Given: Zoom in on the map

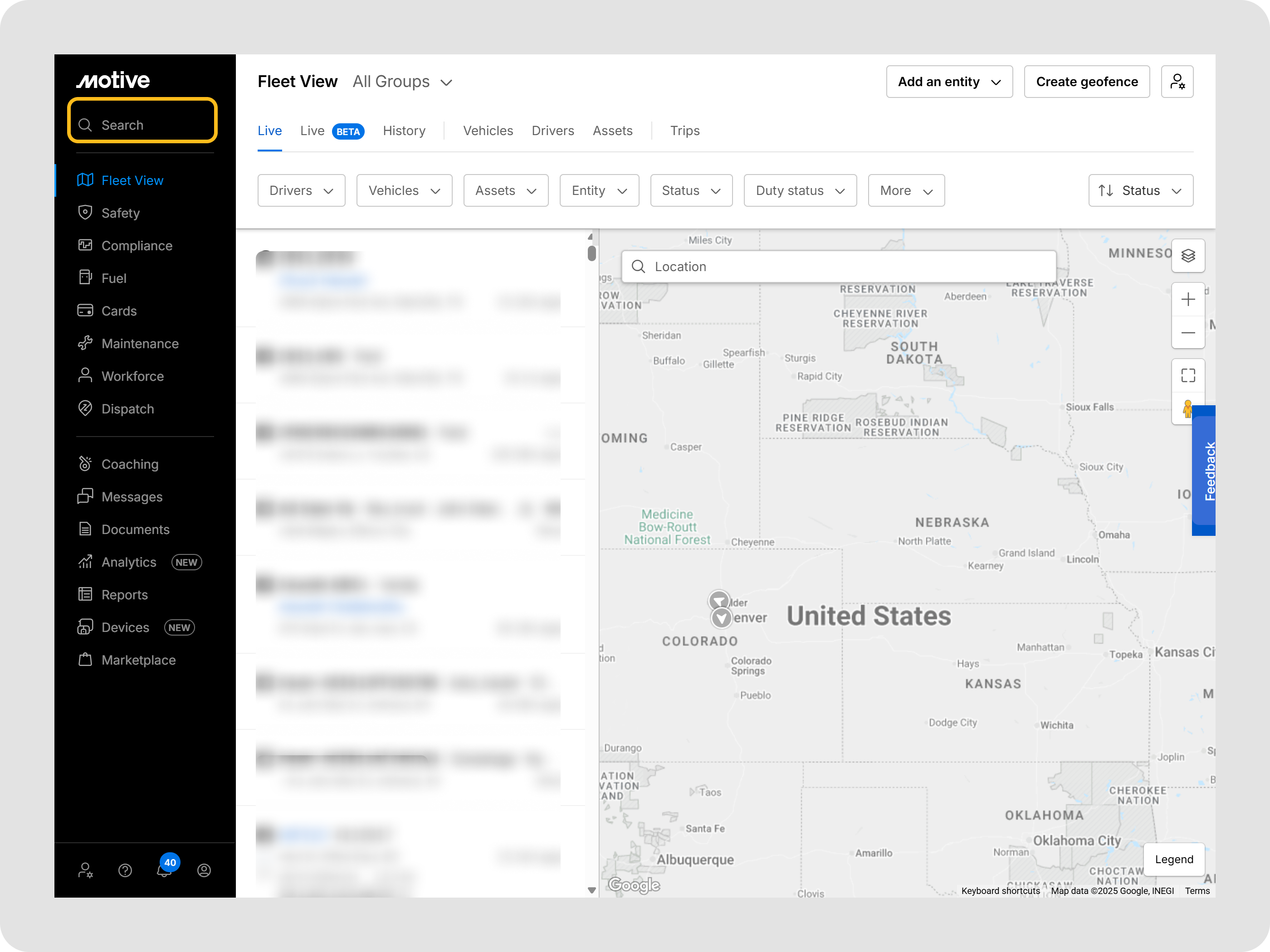Looking at the screenshot, I should 1187,300.
